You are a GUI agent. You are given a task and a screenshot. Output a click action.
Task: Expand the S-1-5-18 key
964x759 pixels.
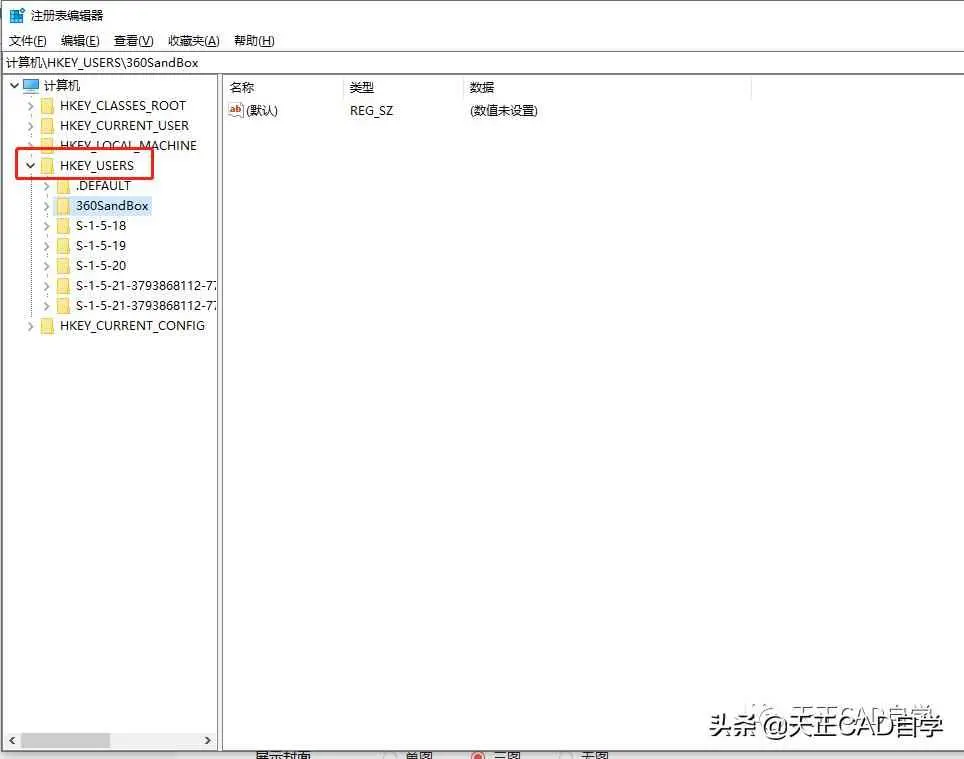tap(46, 226)
